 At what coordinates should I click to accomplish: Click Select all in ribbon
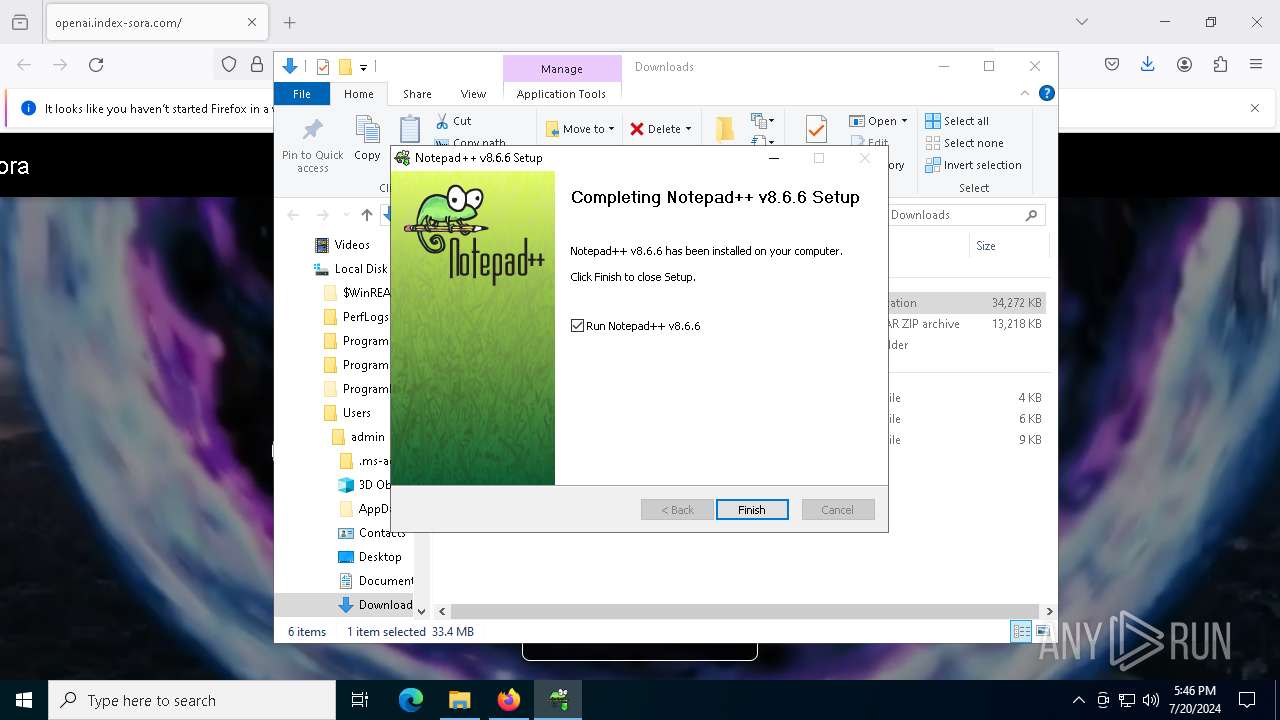[957, 121]
